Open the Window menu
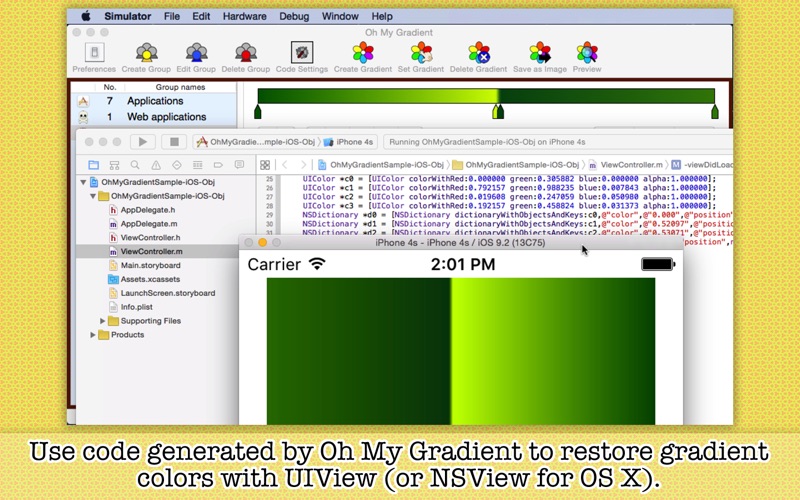800x500 pixels. click(340, 16)
